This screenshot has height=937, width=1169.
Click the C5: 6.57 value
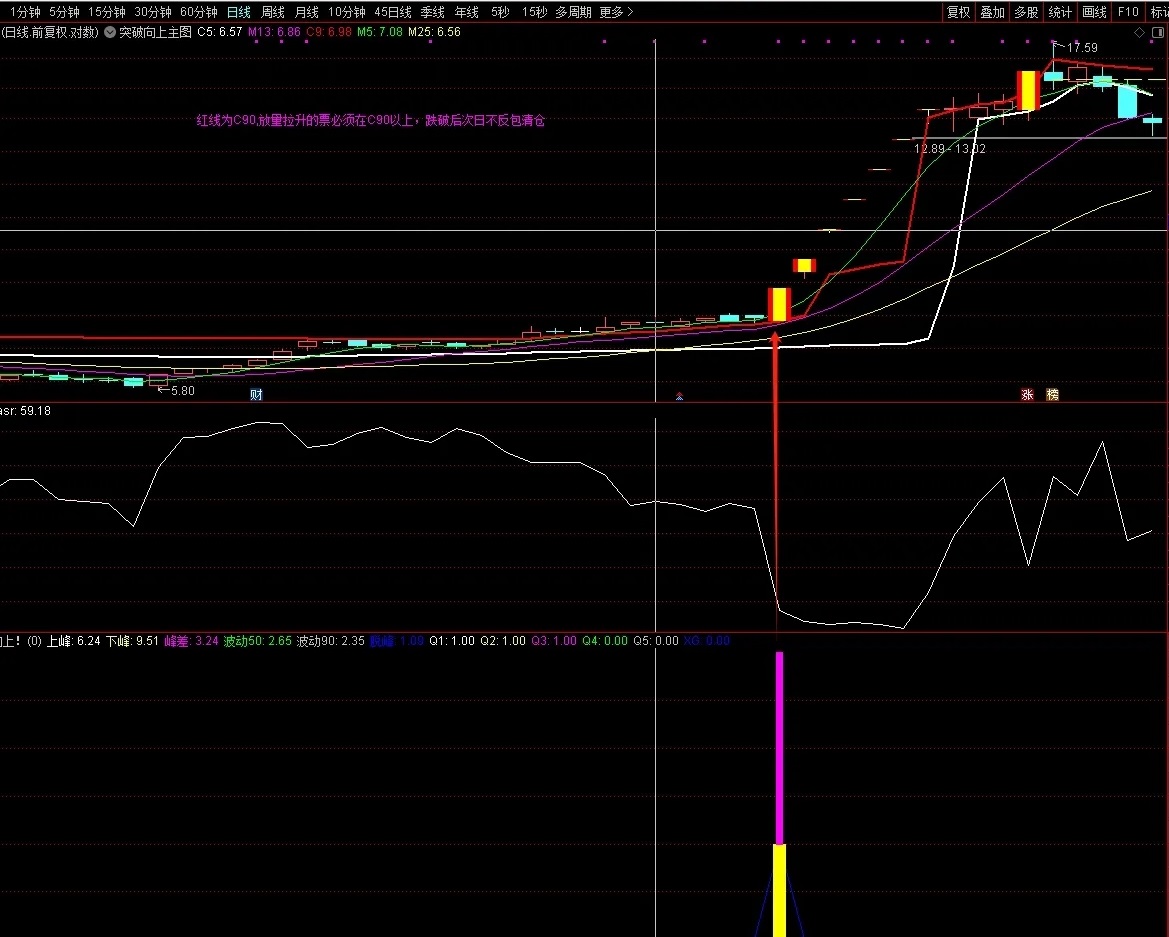[x=219, y=32]
